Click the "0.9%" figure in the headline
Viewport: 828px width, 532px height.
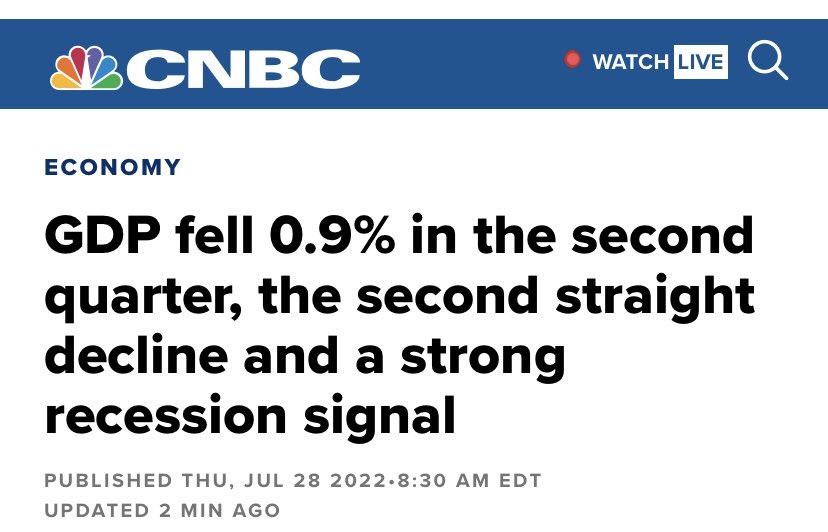point(332,236)
